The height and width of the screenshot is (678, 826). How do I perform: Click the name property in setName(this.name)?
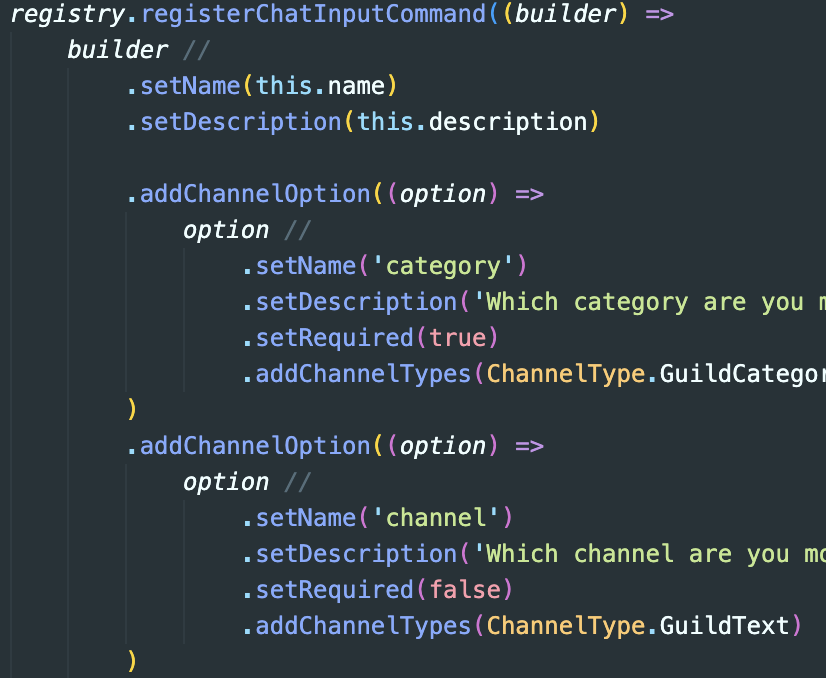click(x=355, y=86)
